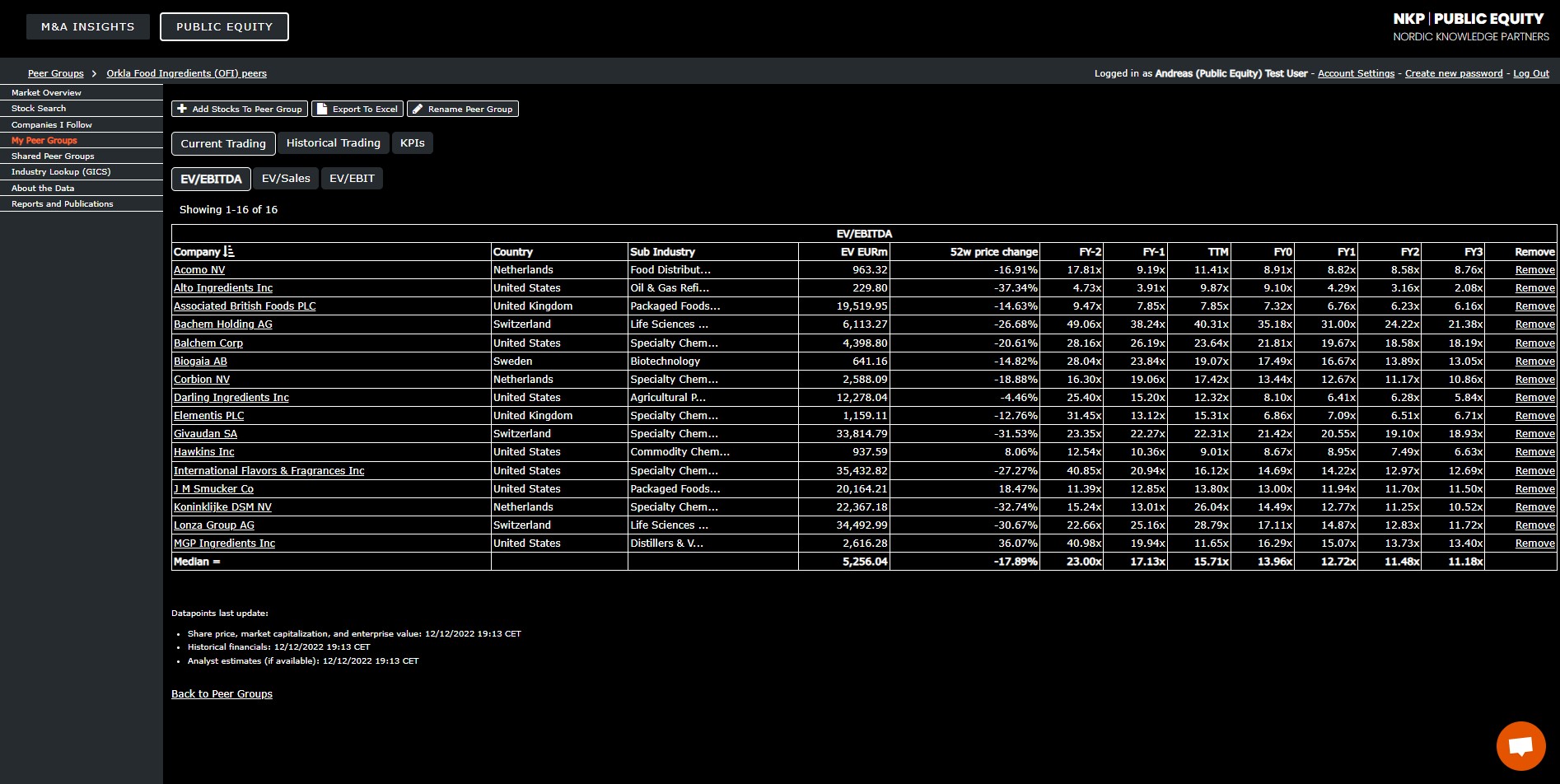Open the Hawkins Inc company link
The height and width of the screenshot is (784, 1560).
click(x=204, y=452)
